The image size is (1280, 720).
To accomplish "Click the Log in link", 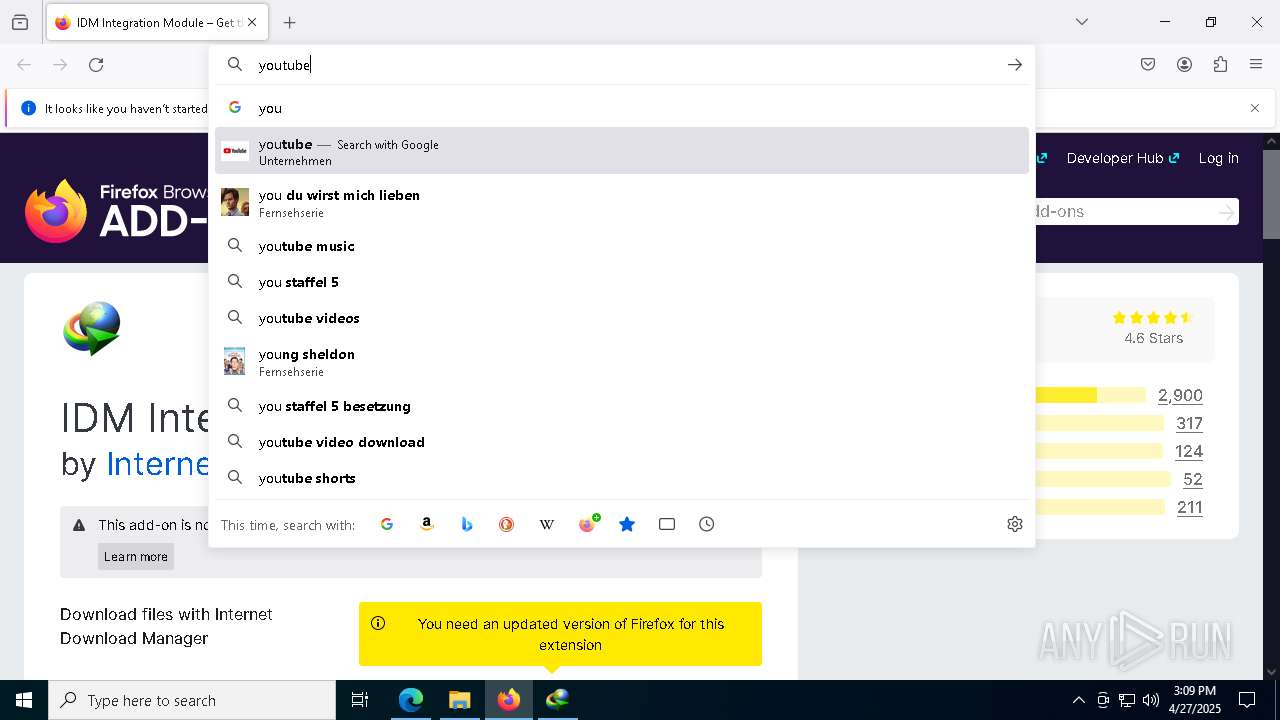I will [x=1218, y=158].
